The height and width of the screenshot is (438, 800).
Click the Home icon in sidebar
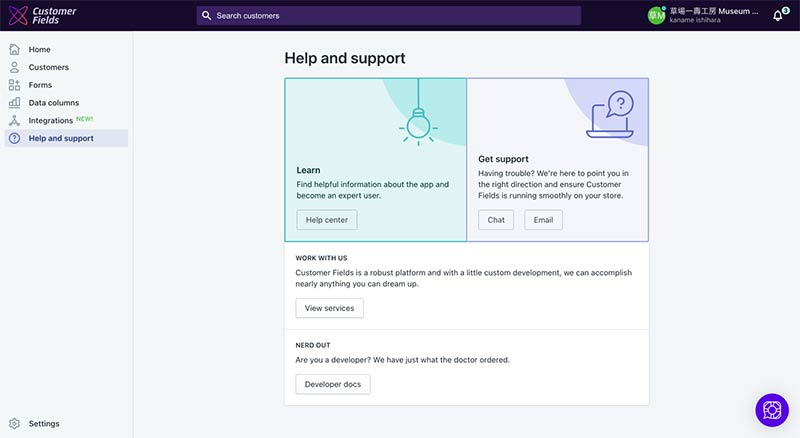click(14, 49)
